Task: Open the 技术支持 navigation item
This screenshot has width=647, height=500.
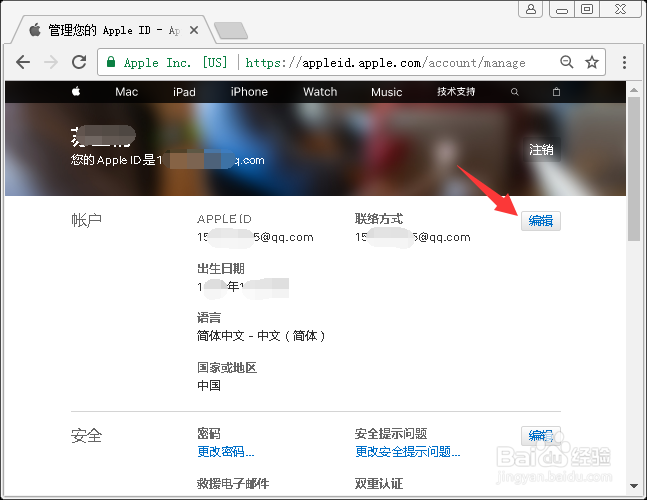Action: [456, 92]
